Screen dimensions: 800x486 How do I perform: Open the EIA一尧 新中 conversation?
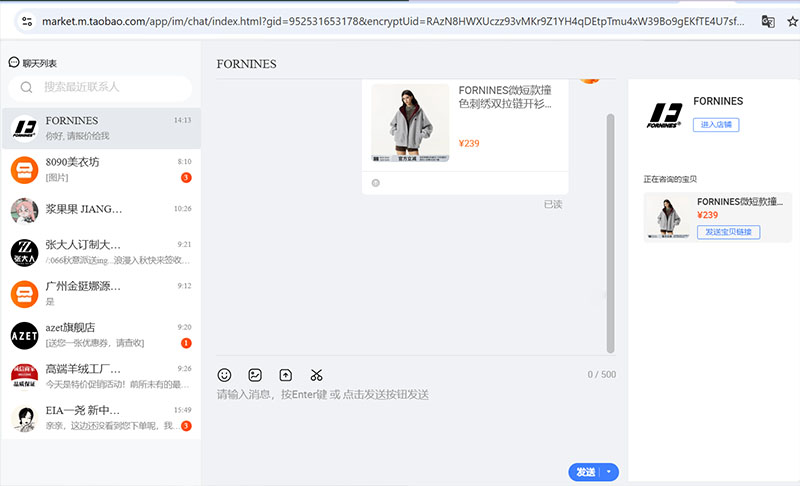tap(102, 418)
